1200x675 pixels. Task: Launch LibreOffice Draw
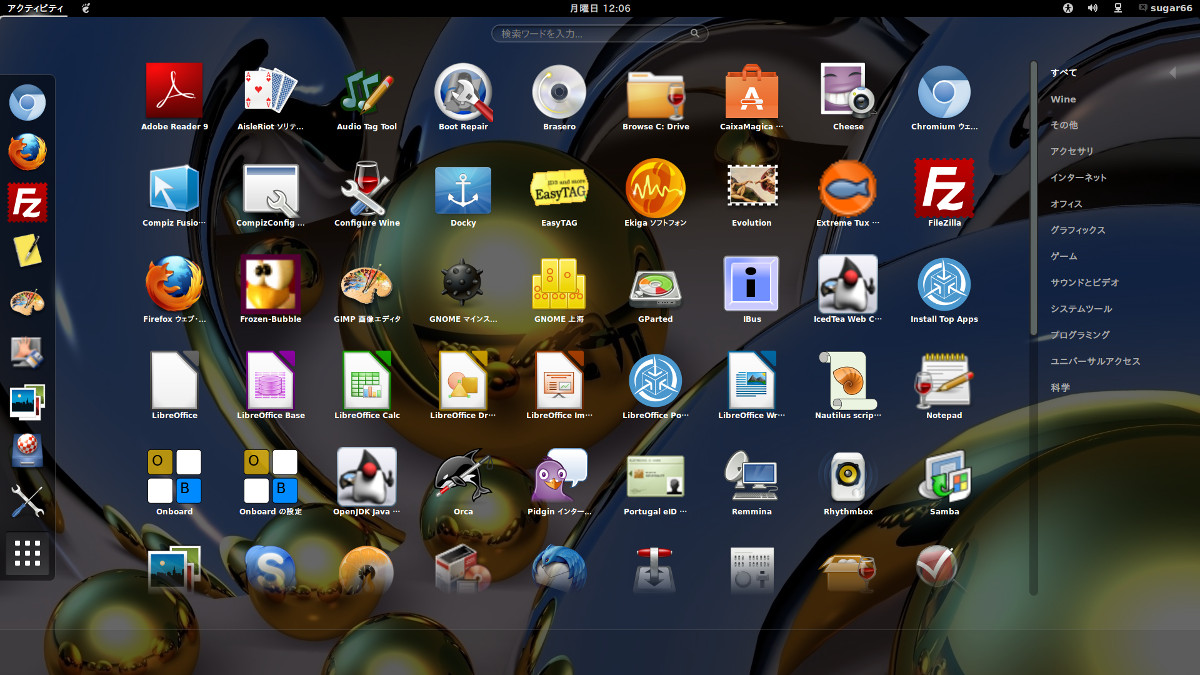coord(463,379)
